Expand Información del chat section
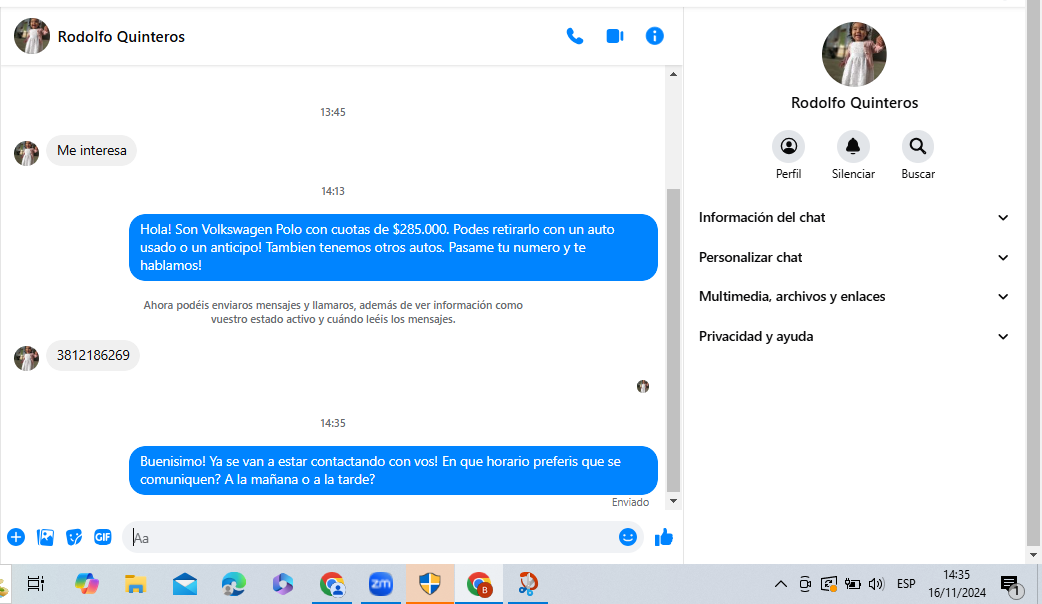This screenshot has width=1042, height=604. click(854, 218)
